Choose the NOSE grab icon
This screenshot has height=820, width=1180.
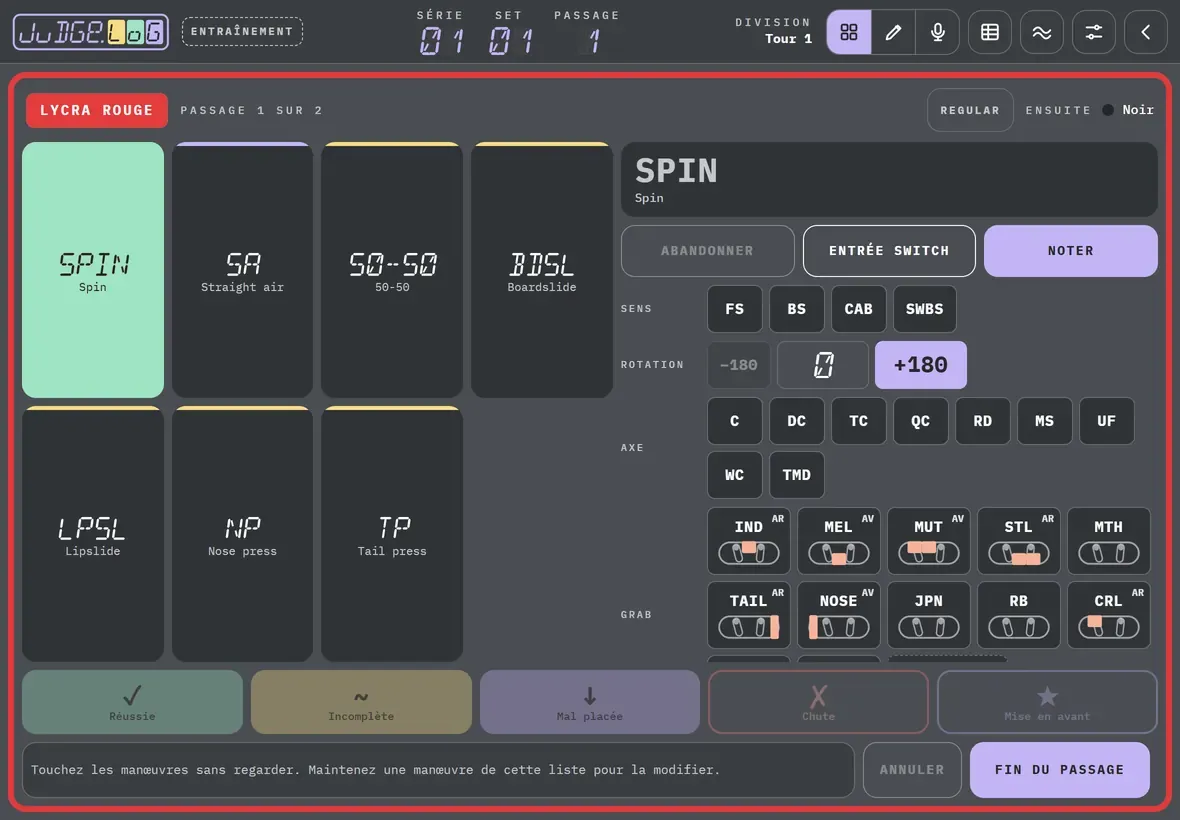pos(838,615)
